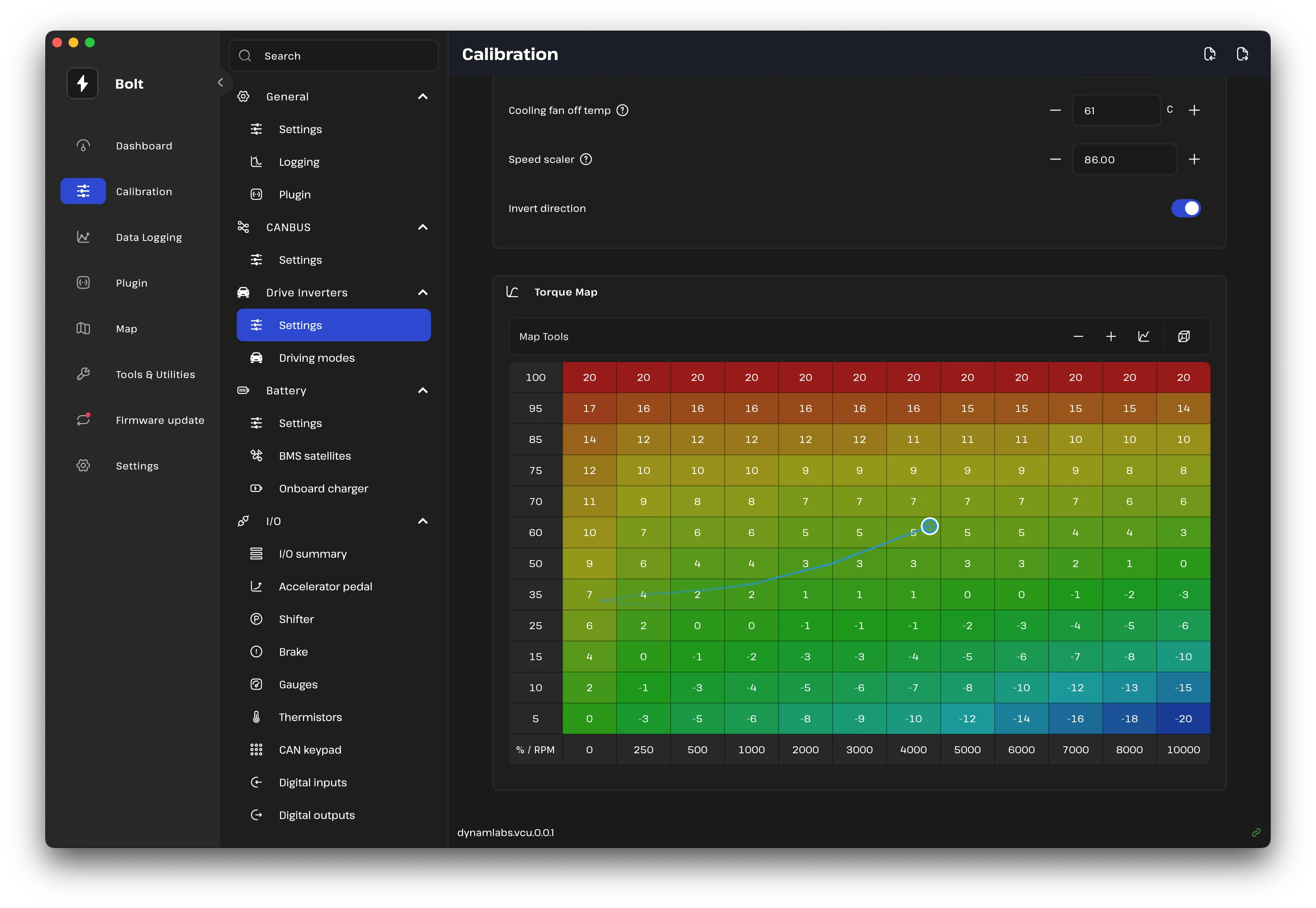Image resolution: width=1316 pixels, height=908 pixels.
Task: Open Driving modes submenu item
Action: 316,358
